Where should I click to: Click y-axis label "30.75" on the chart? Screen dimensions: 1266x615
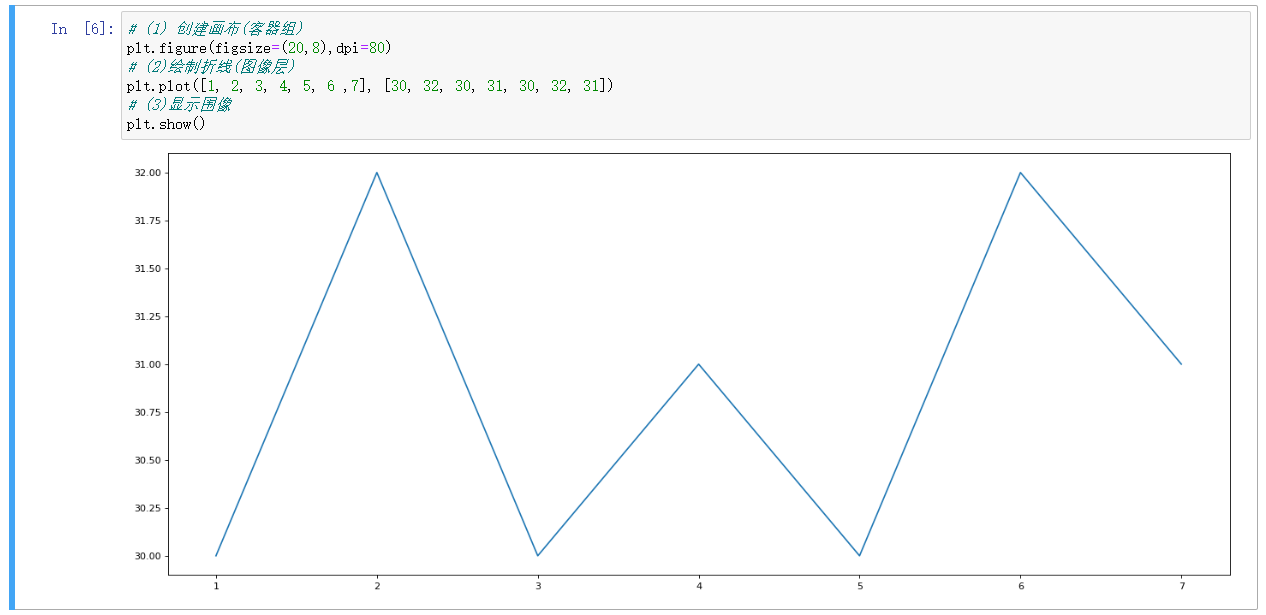tap(148, 413)
